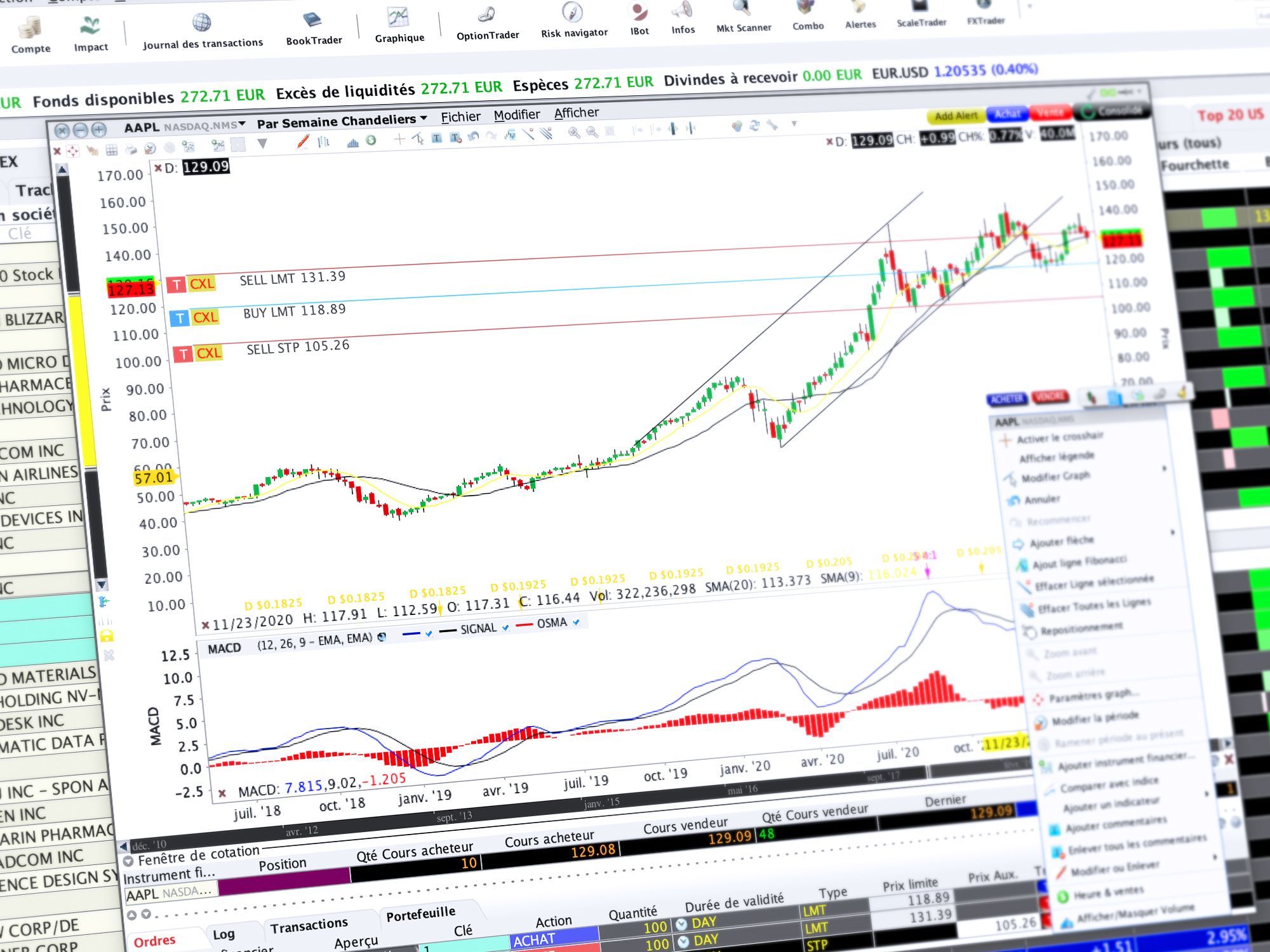Open the Afficher menu
Screen dimensions: 1270x952
tap(577, 113)
